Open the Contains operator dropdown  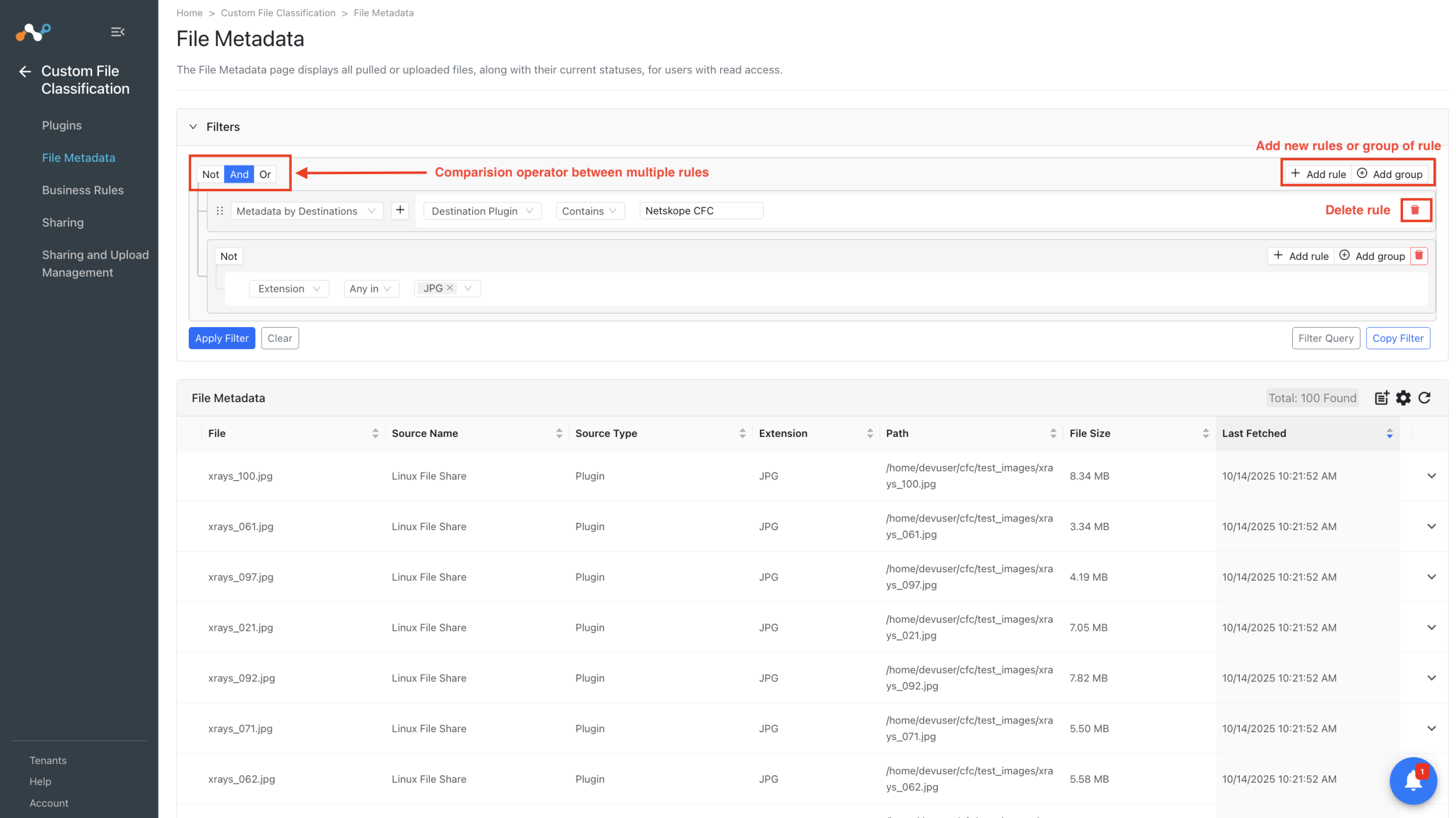coord(589,211)
